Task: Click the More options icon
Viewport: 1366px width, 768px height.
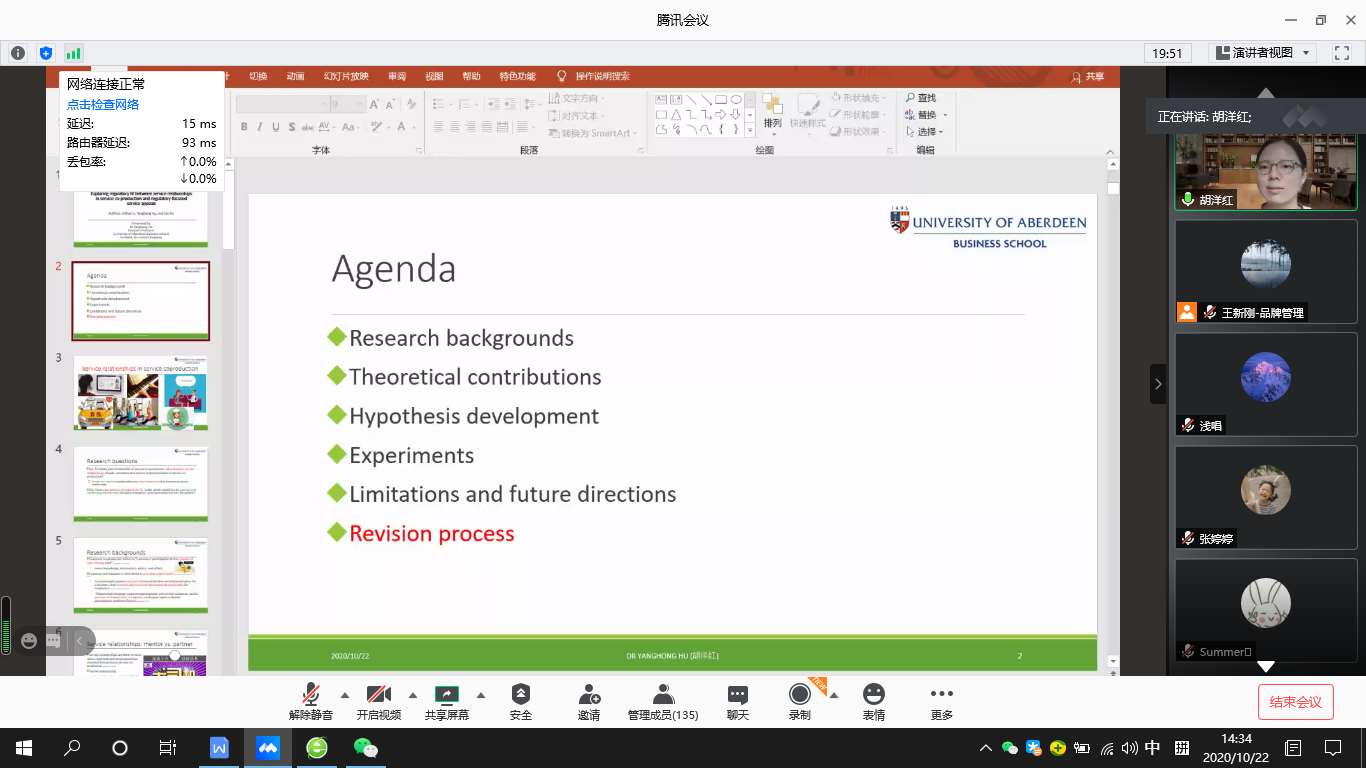Action: coord(941,695)
